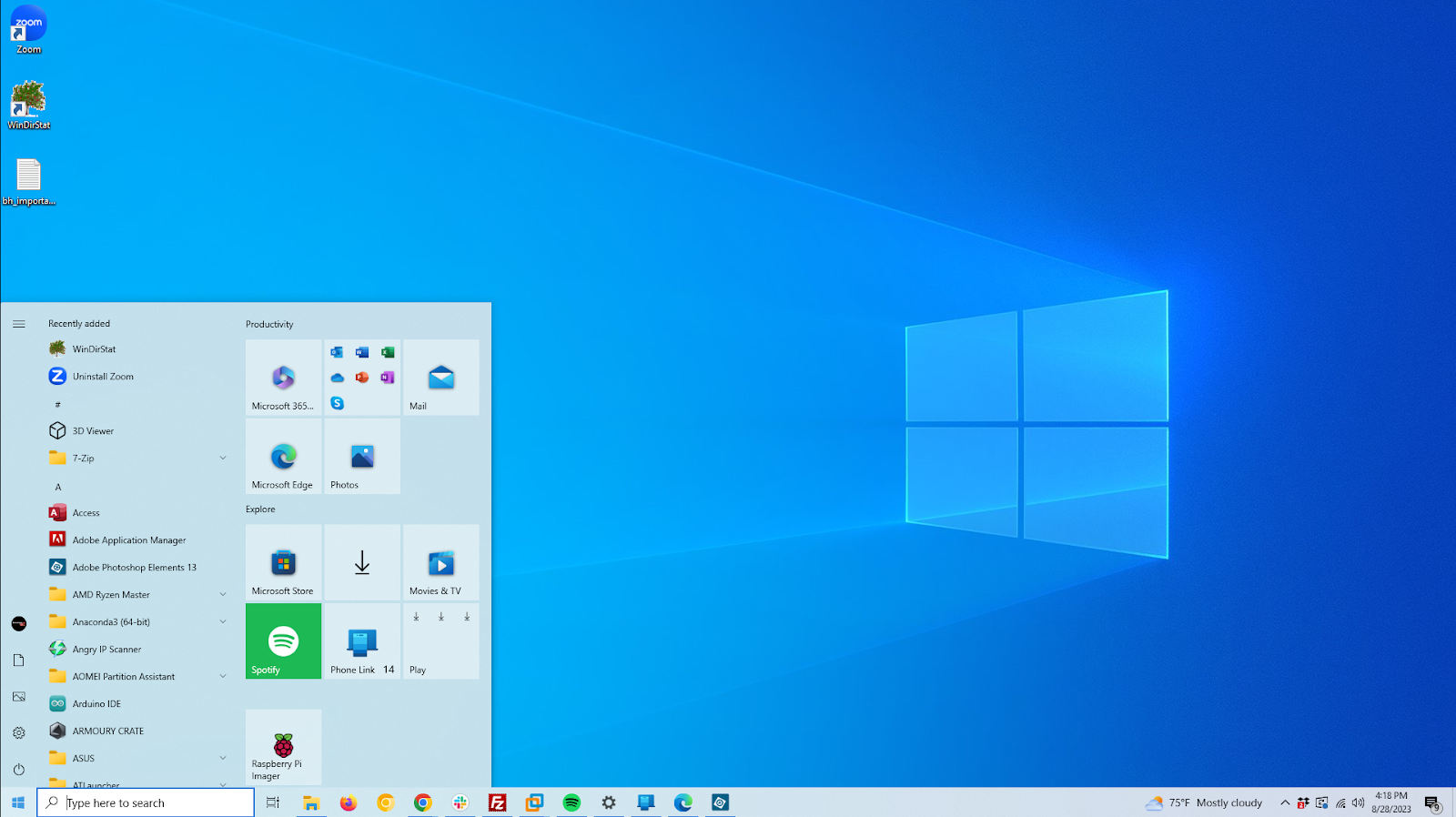The image size is (1456, 817).
Task: Click Uninstall Zoom in app list
Action: click(136, 377)
